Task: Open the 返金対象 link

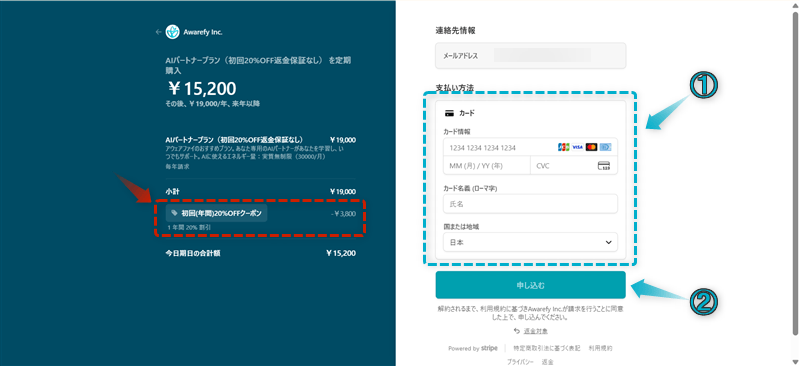Action: coord(536,331)
